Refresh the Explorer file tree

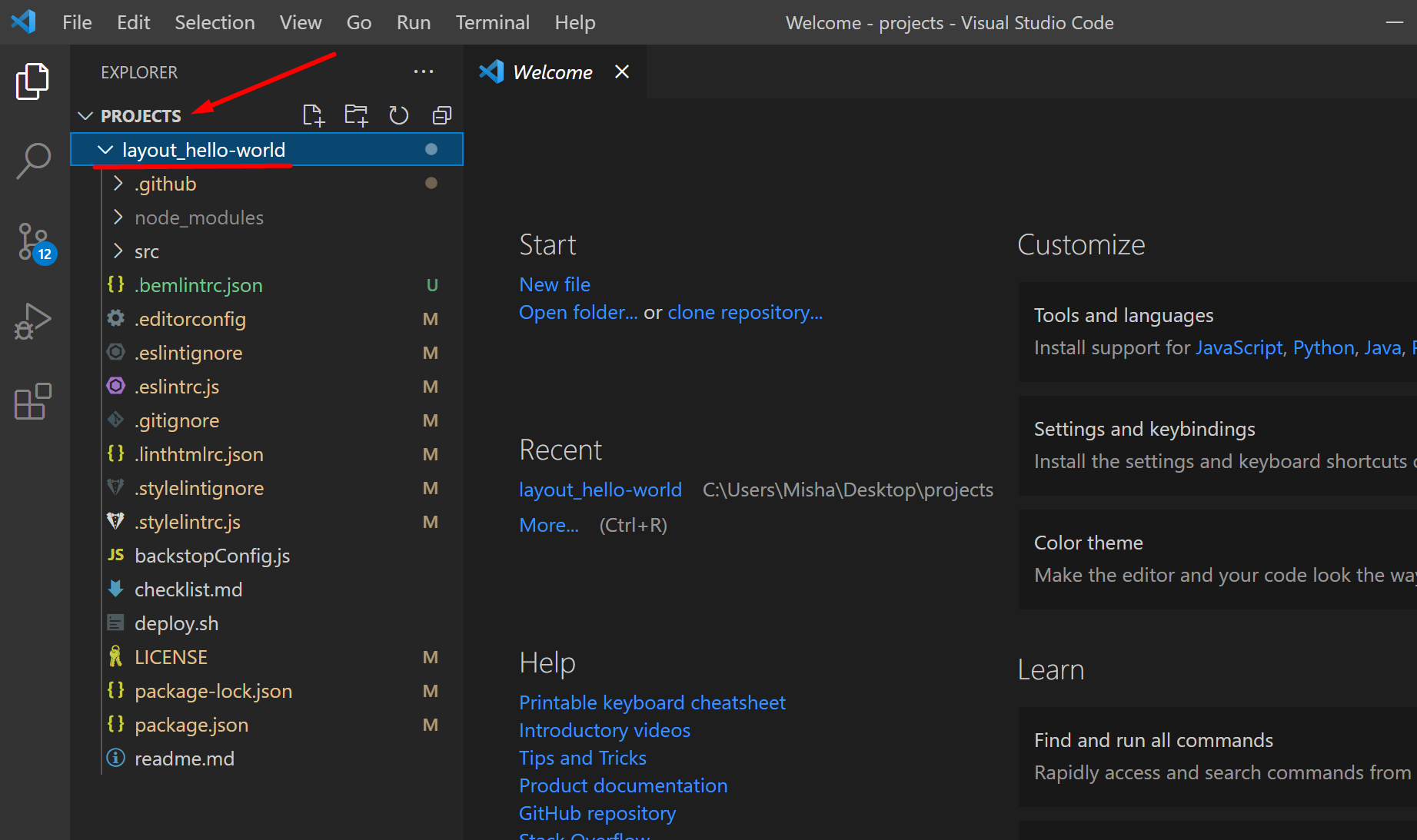pyautogui.click(x=398, y=115)
